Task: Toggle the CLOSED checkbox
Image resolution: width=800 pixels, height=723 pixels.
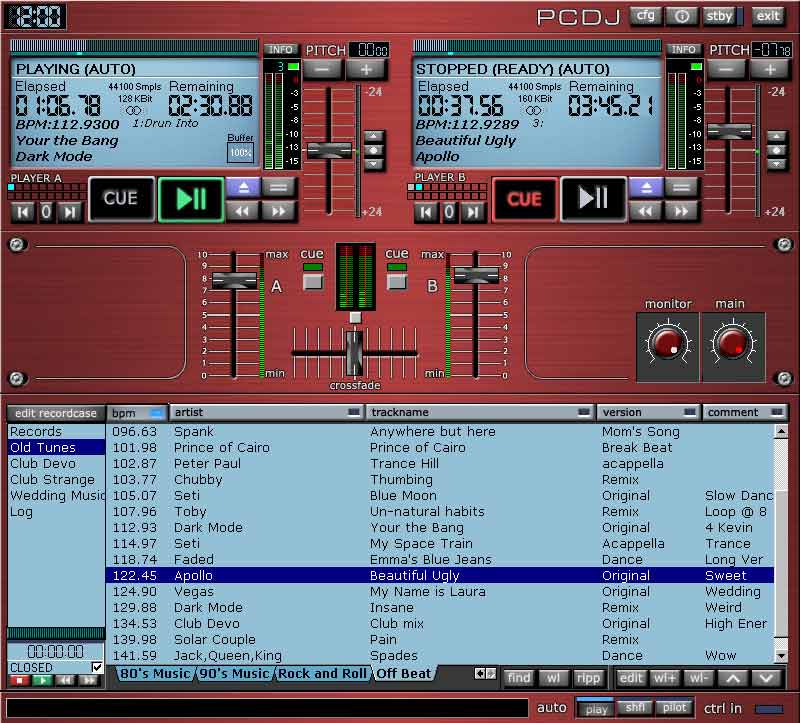Action: click(x=96, y=667)
